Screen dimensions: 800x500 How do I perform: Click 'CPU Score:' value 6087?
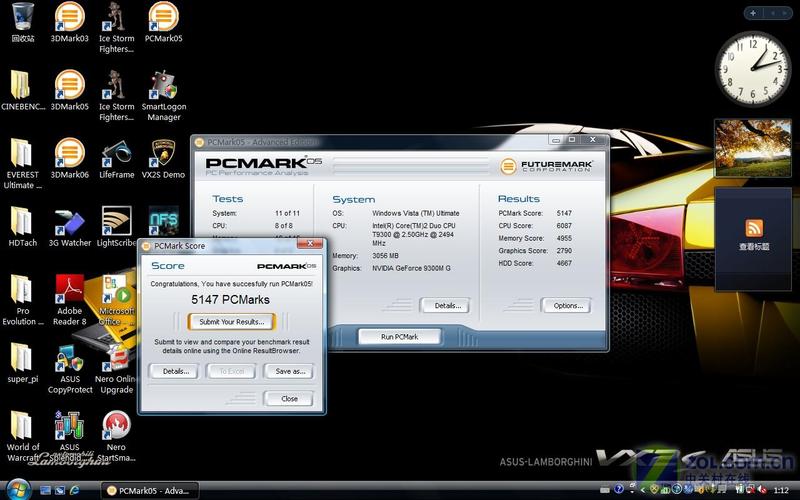[x=564, y=226]
